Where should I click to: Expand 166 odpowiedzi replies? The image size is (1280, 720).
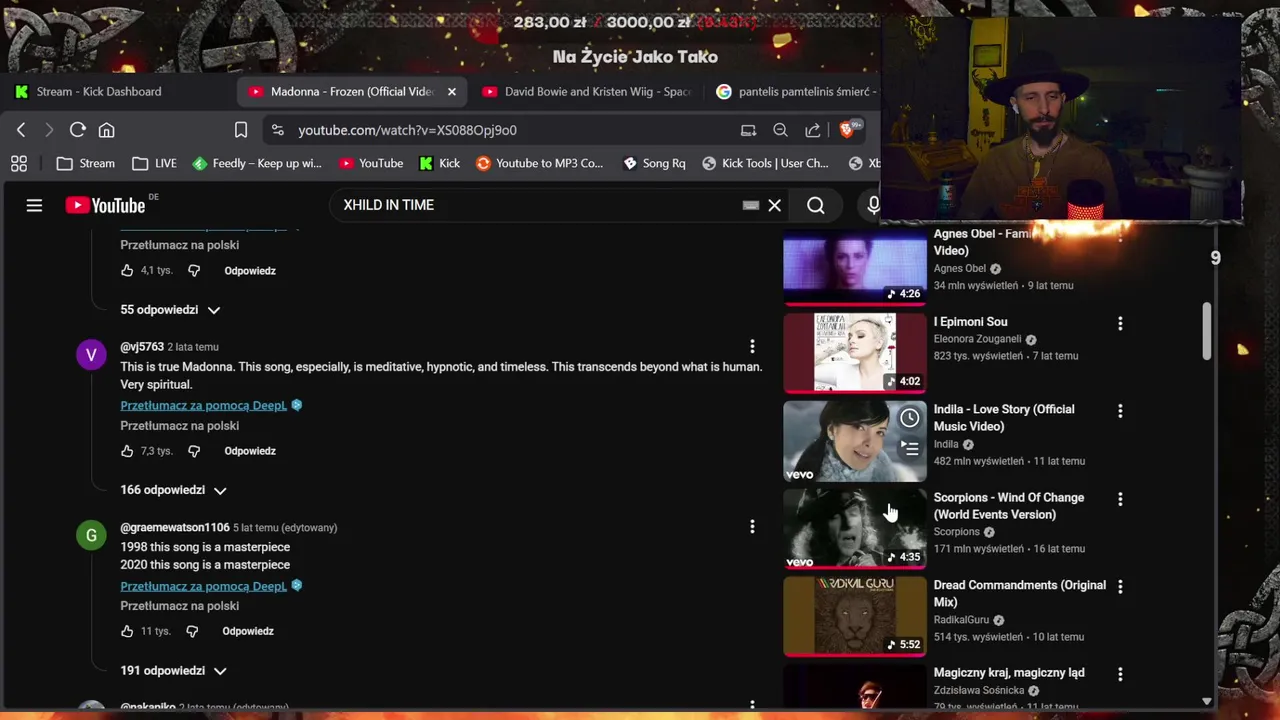pos(174,490)
